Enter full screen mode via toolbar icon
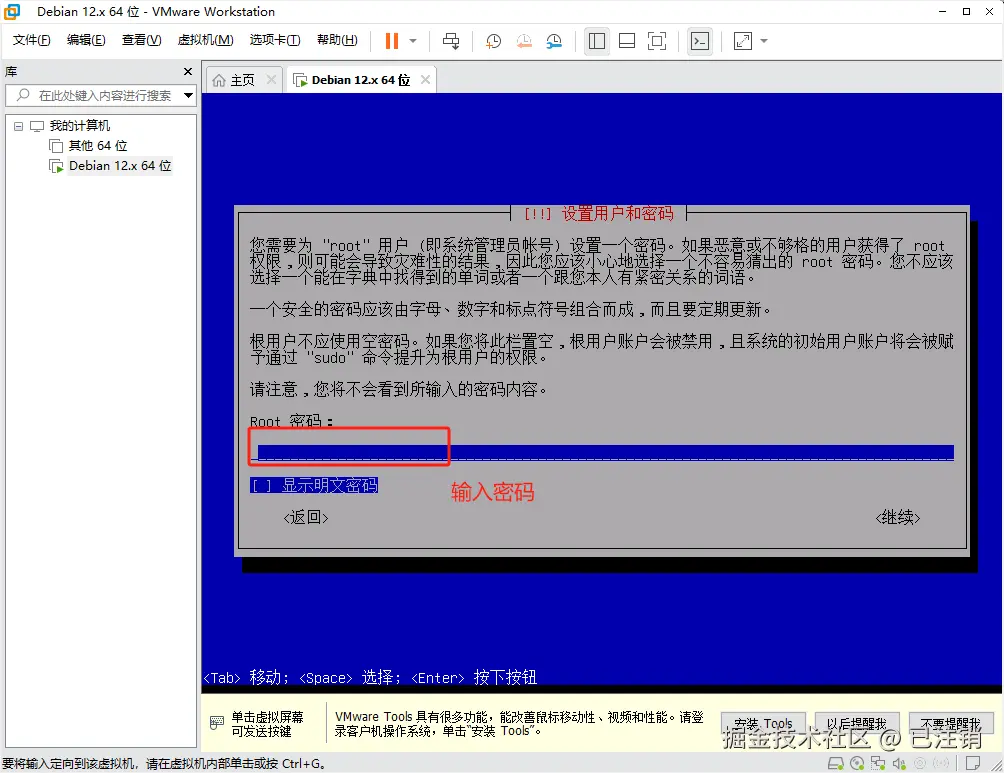This screenshot has width=1004, height=773. 658,41
